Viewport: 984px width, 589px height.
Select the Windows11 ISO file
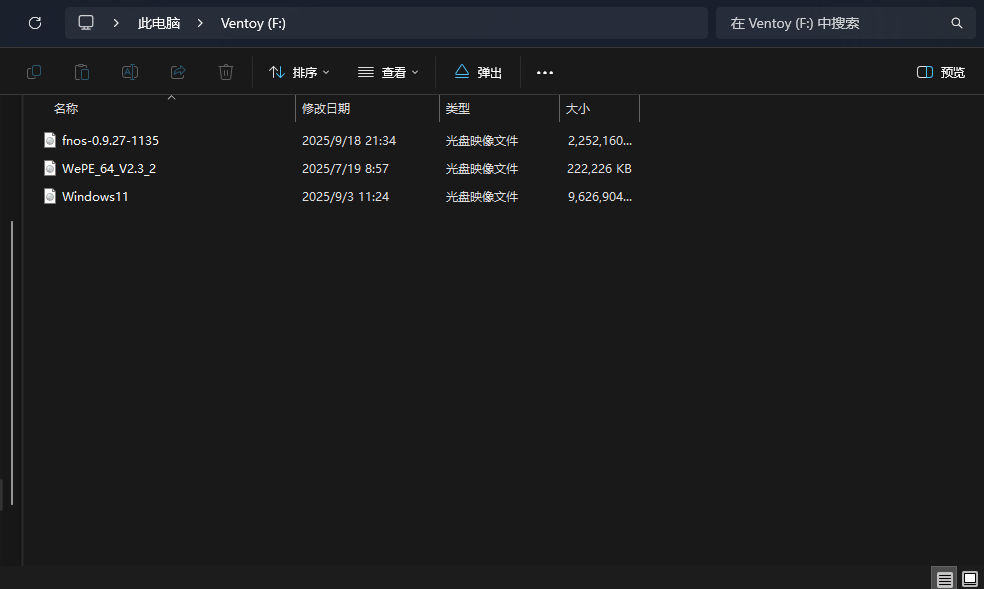click(x=95, y=197)
